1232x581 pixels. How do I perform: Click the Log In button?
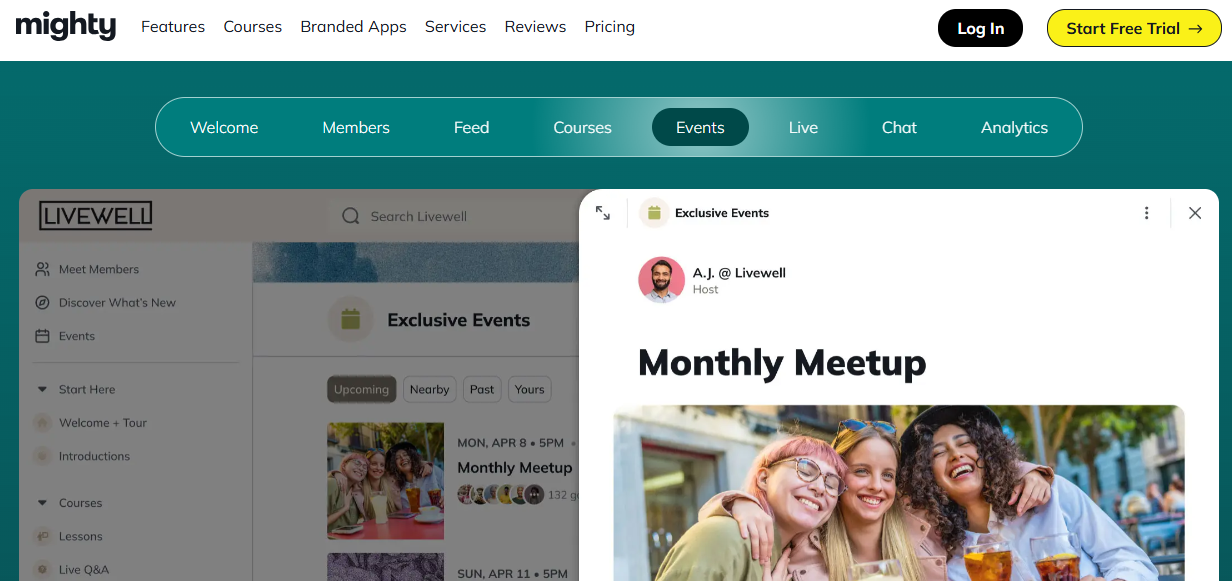click(x=980, y=28)
